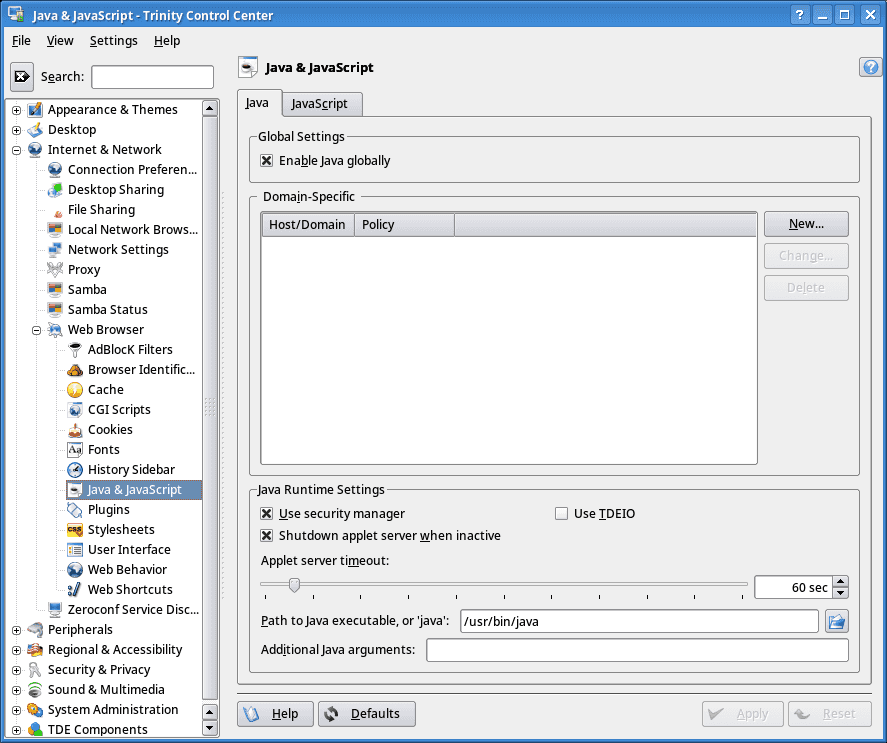Click the Proxy icon
887x743 pixels.
55,269
